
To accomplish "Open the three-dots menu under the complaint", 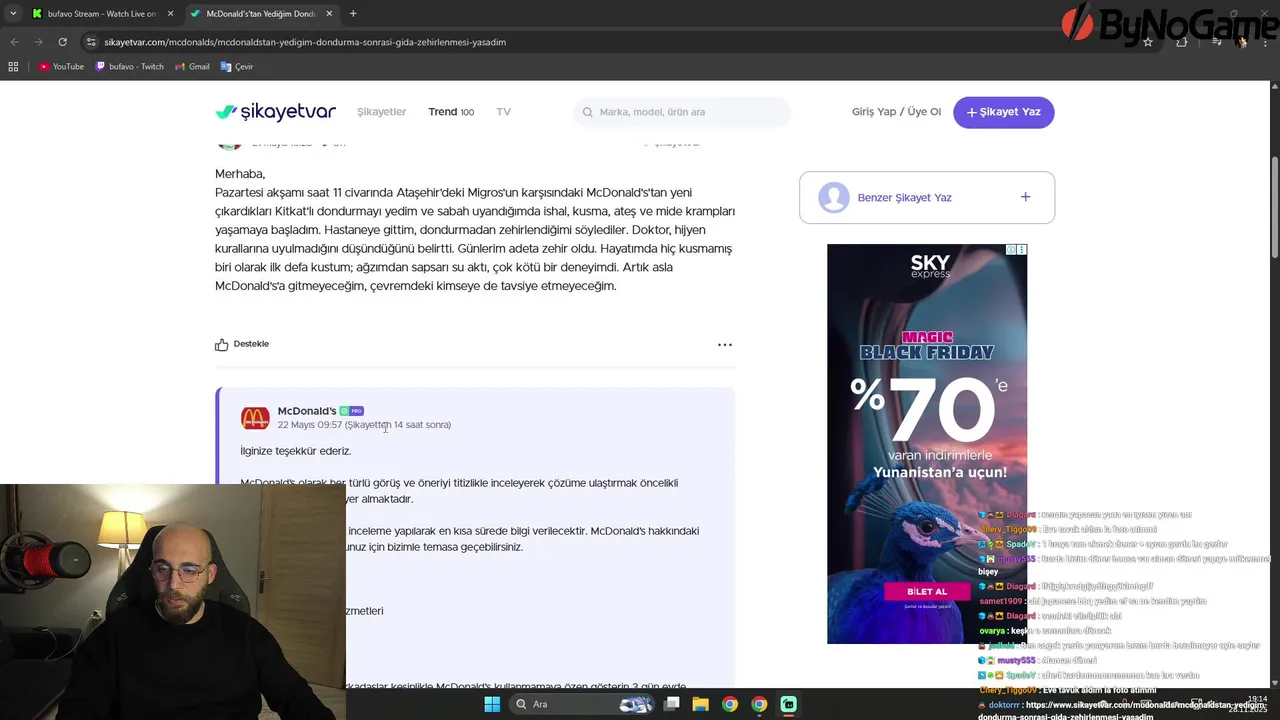I will tap(725, 344).
